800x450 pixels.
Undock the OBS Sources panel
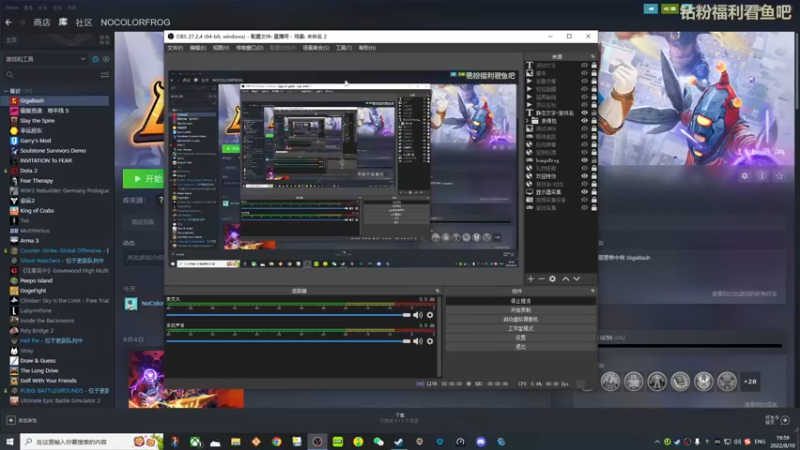coord(593,56)
